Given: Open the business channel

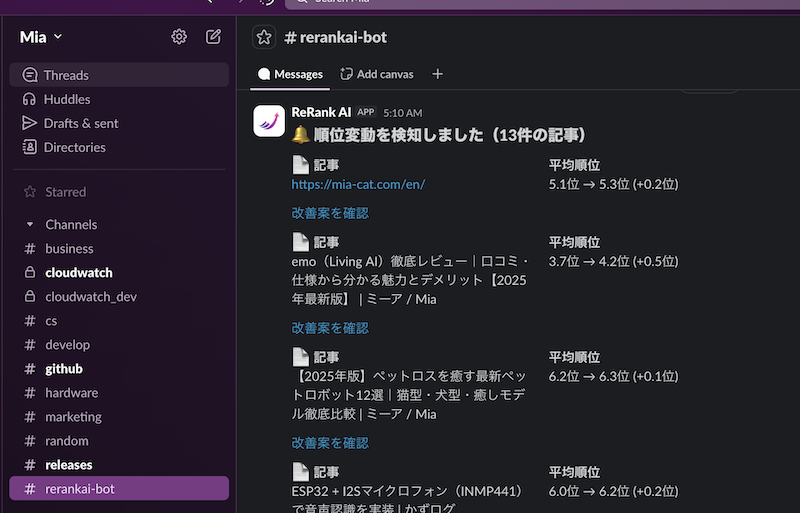Looking at the screenshot, I should (x=119, y=249).
